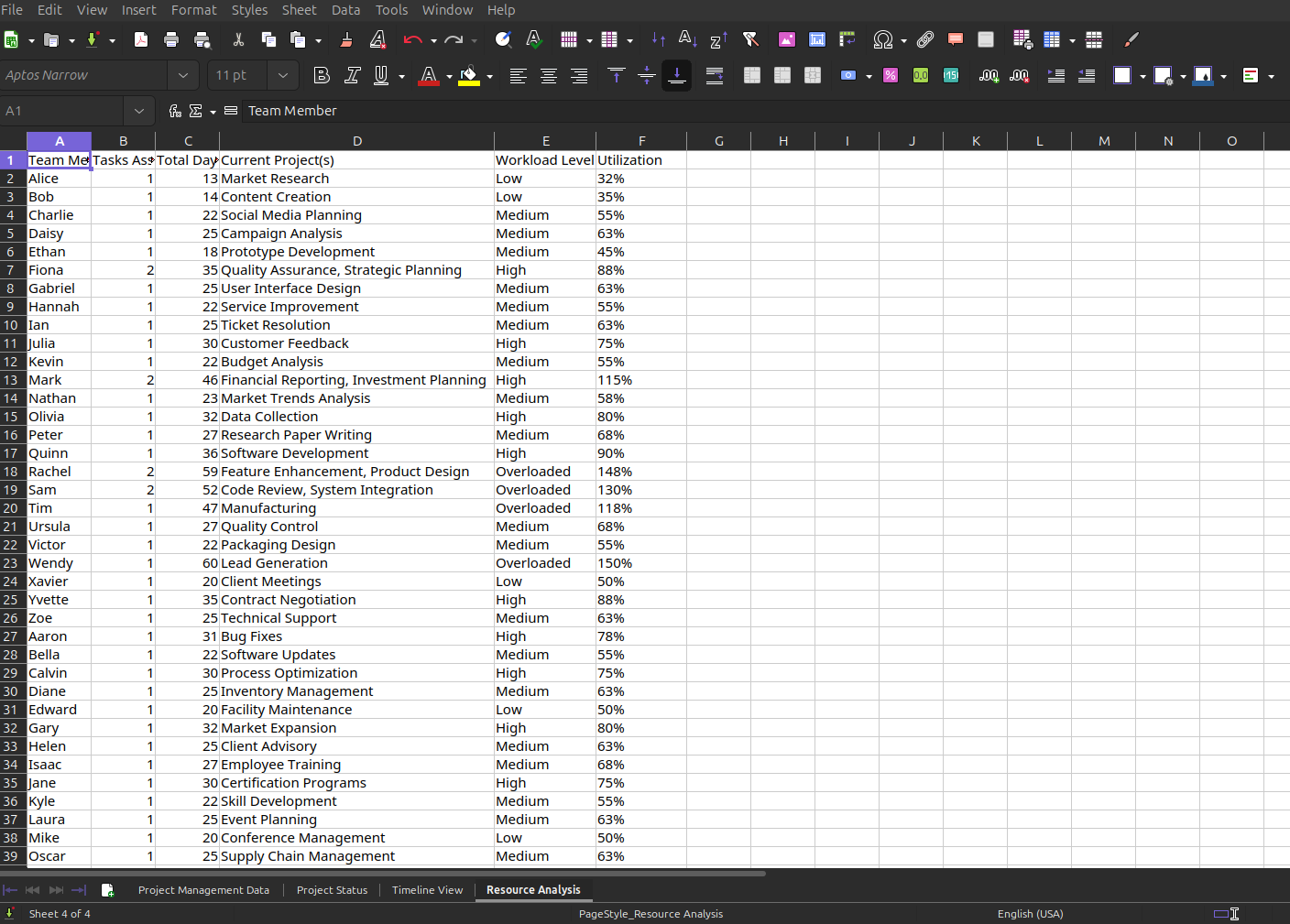Expand the paste options dropdown

click(319, 40)
